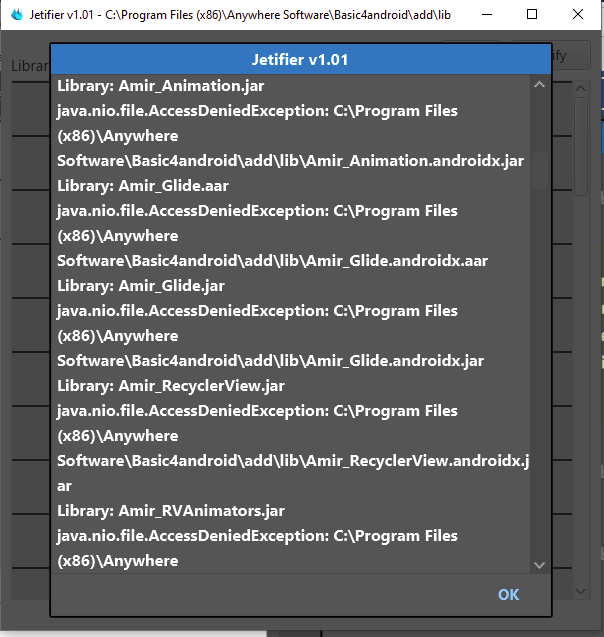Viewport: 604px width, 637px height.
Task: Click the 'Library: Amir_Glide.aar' line
Action: (143, 186)
